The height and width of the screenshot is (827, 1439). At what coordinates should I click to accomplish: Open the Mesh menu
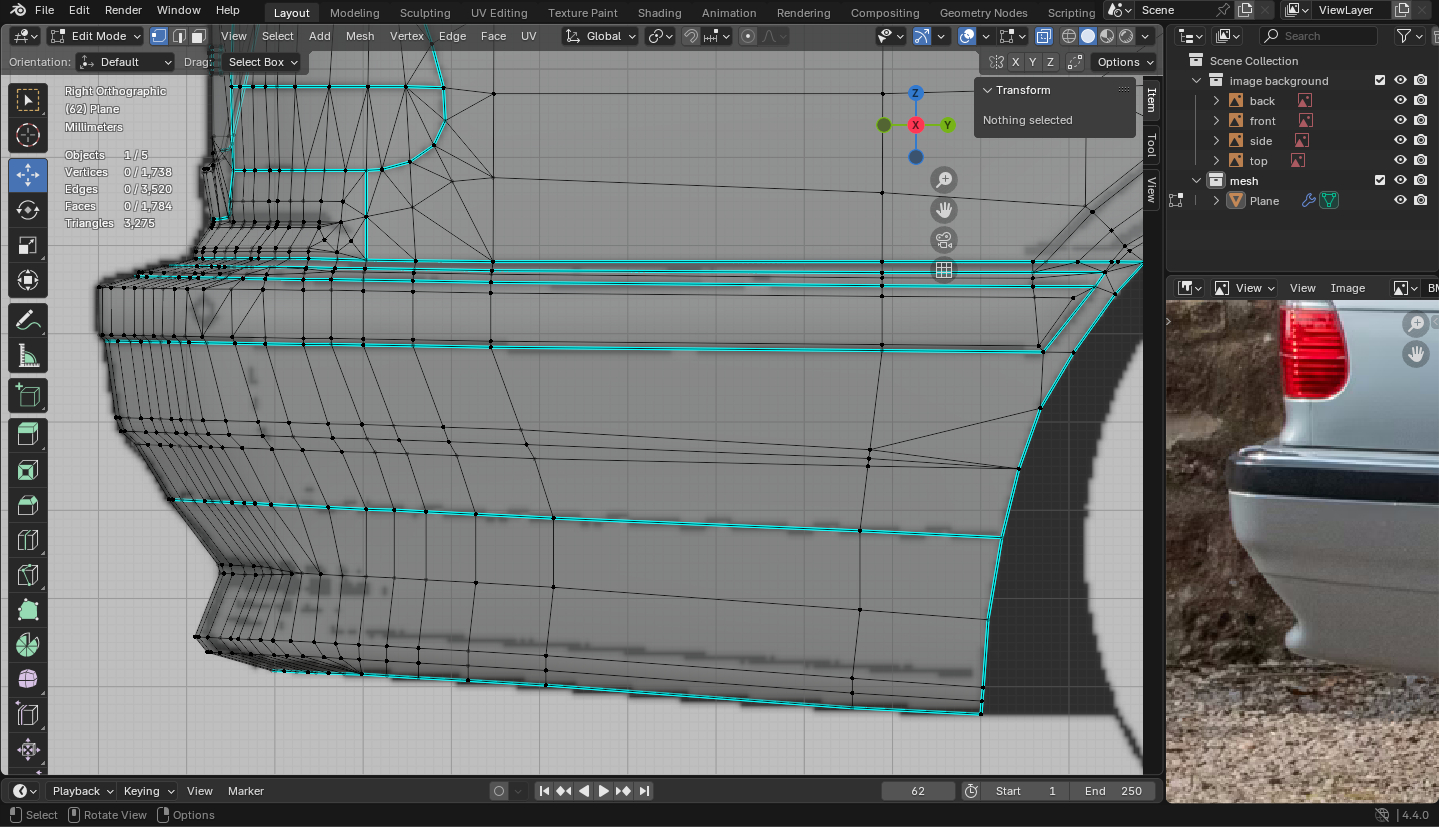360,36
